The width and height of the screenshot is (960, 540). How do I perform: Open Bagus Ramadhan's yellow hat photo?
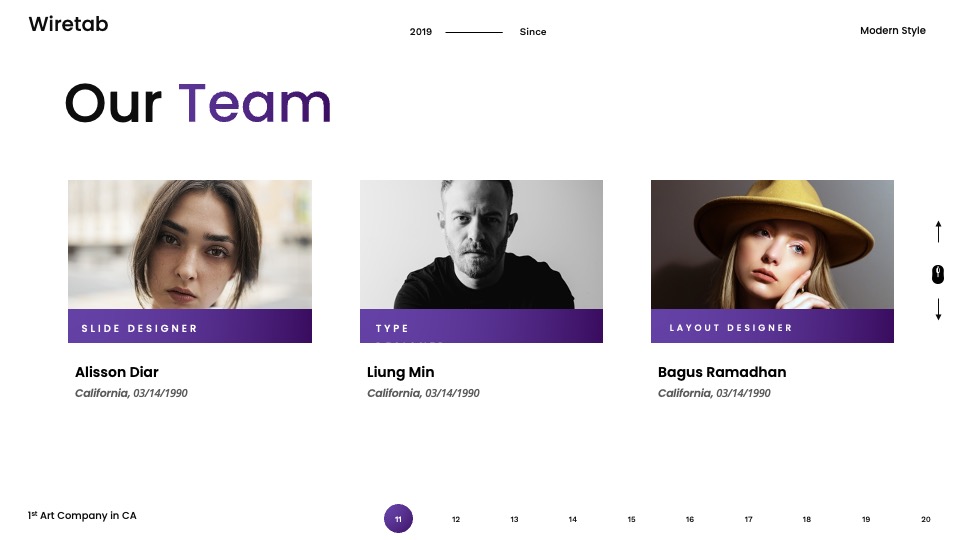(772, 244)
